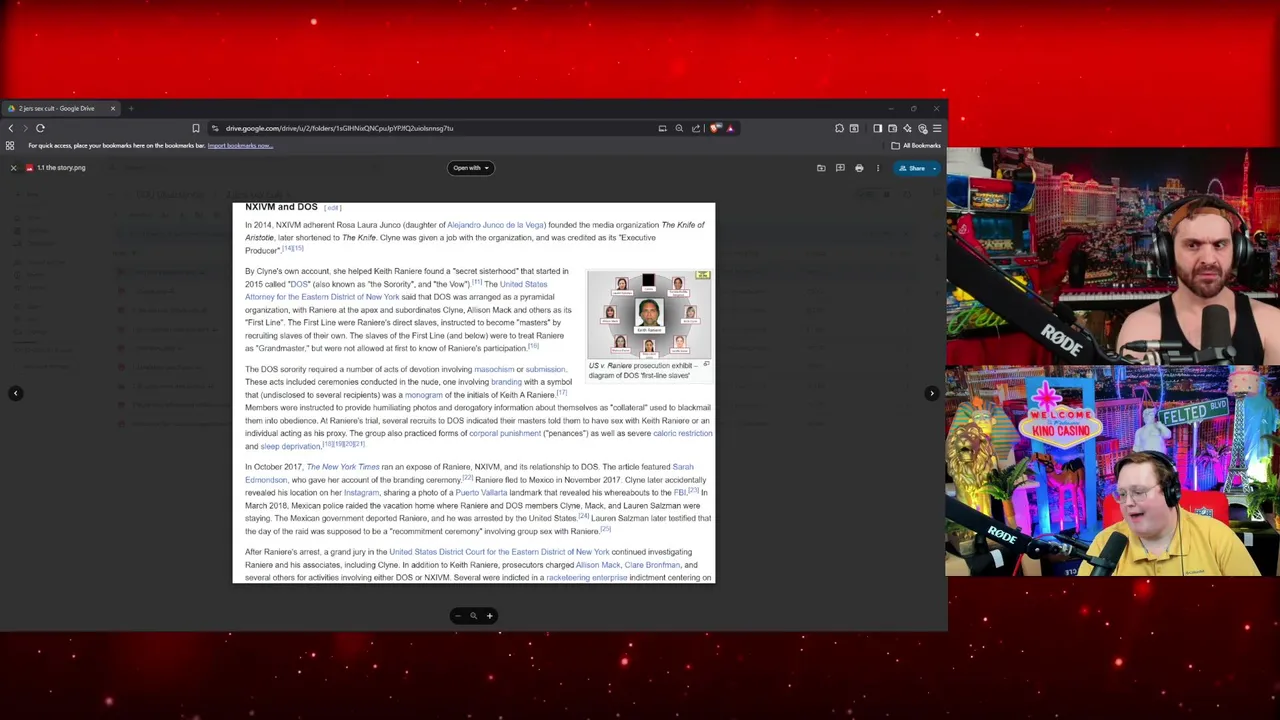Click 'The New York Times' text in article
The image size is (1280, 720).
point(343,467)
